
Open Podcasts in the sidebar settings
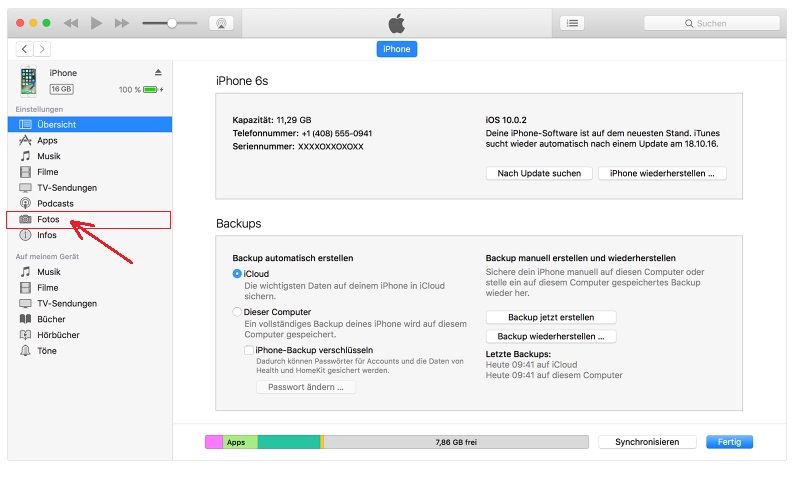pyautogui.click(x=55, y=204)
